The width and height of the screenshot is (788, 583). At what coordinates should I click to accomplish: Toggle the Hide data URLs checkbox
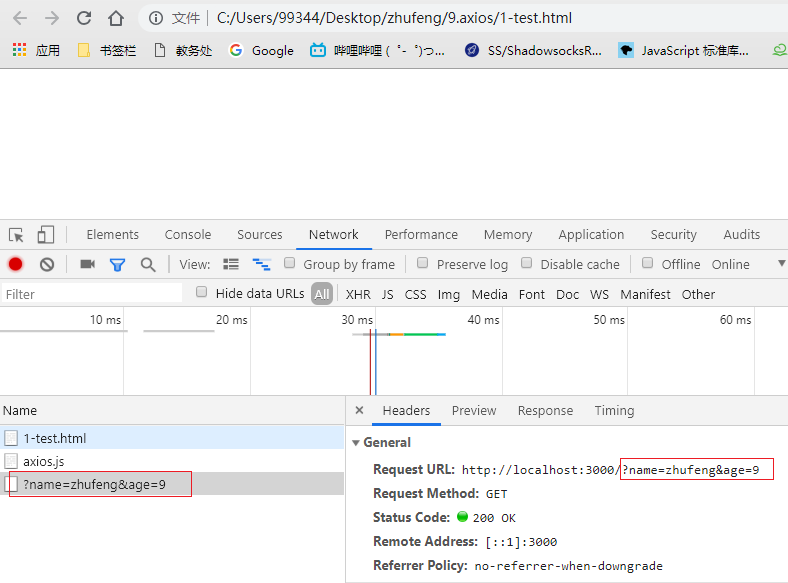202,292
